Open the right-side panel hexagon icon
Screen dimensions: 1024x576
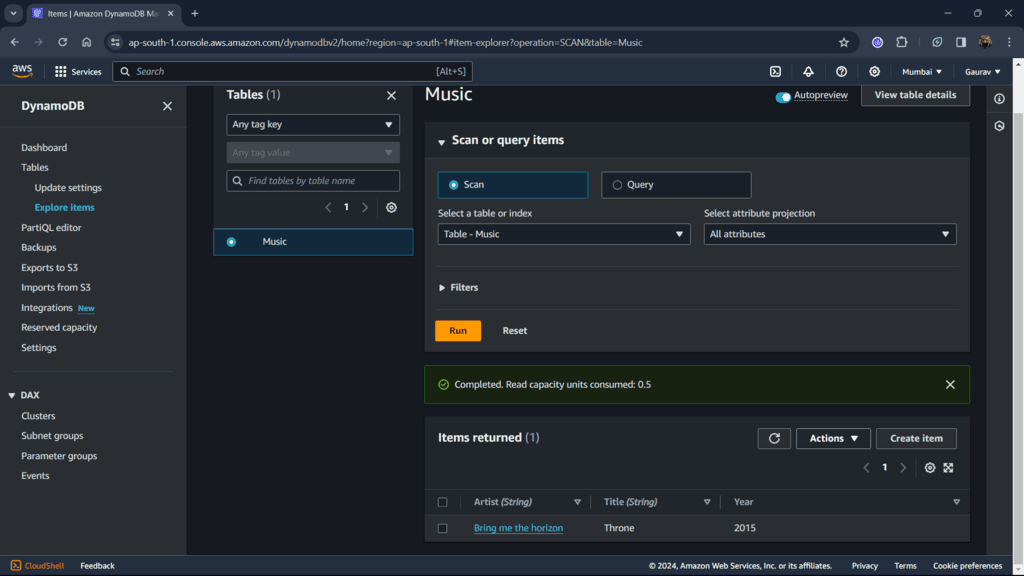point(999,126)
